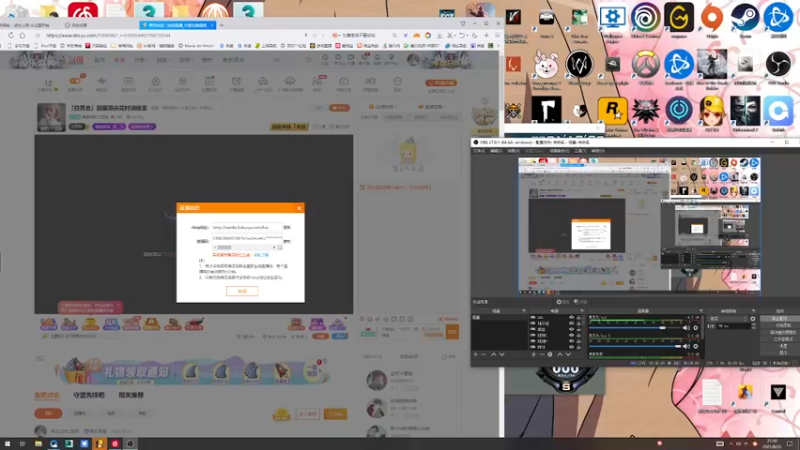
Task: Select the Watch Dogs desktop icon
Action: 579,64
